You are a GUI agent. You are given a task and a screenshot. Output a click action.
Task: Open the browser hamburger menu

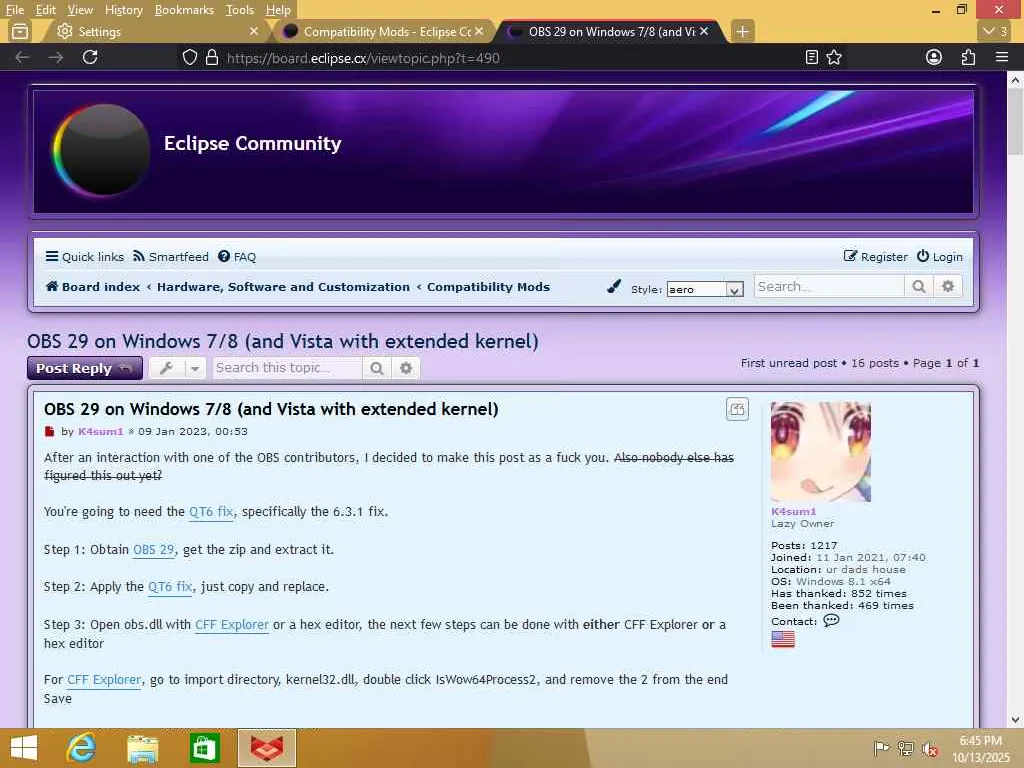pos(1002,57)
